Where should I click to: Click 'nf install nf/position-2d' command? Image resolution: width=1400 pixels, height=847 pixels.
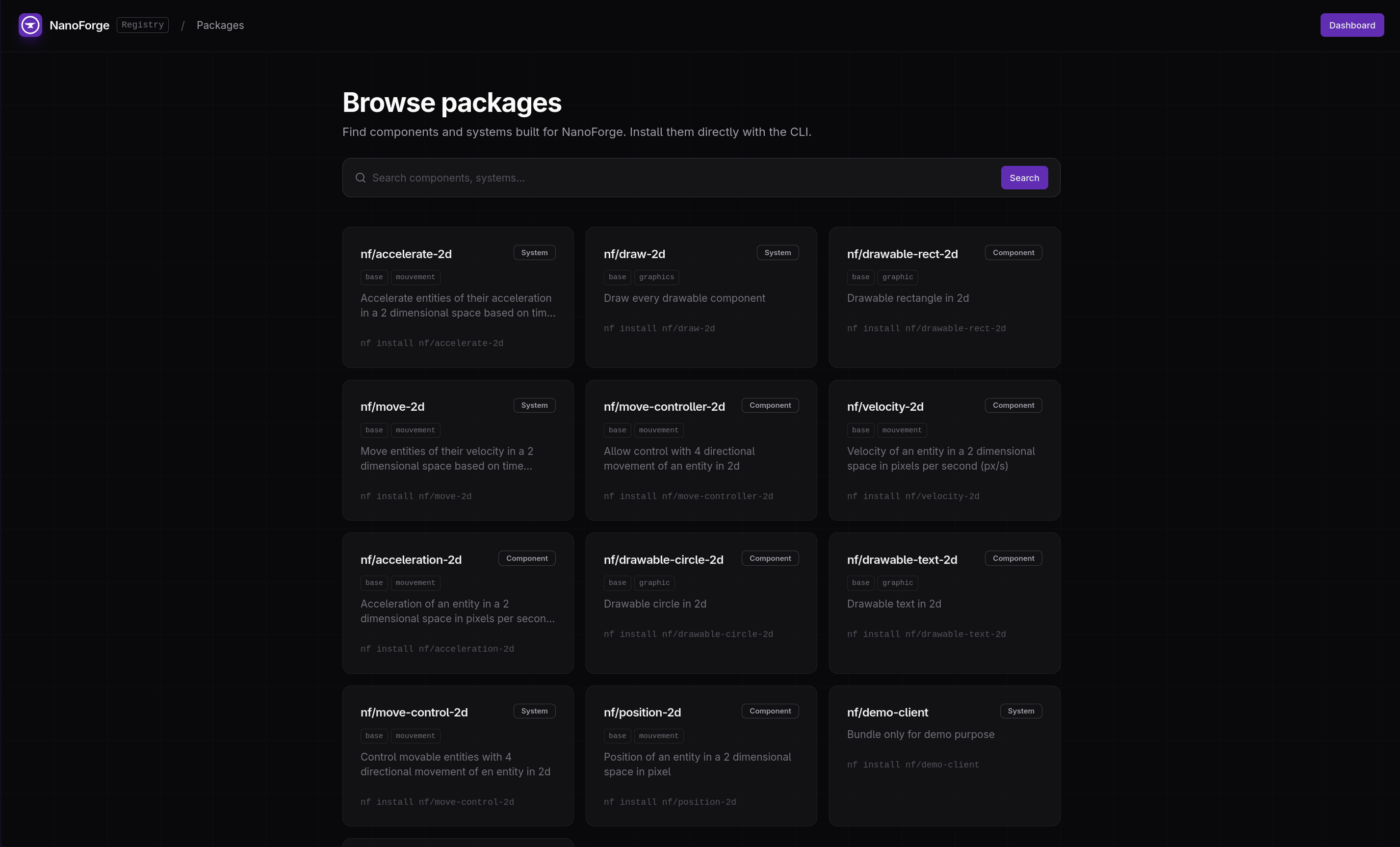(669, 802)
